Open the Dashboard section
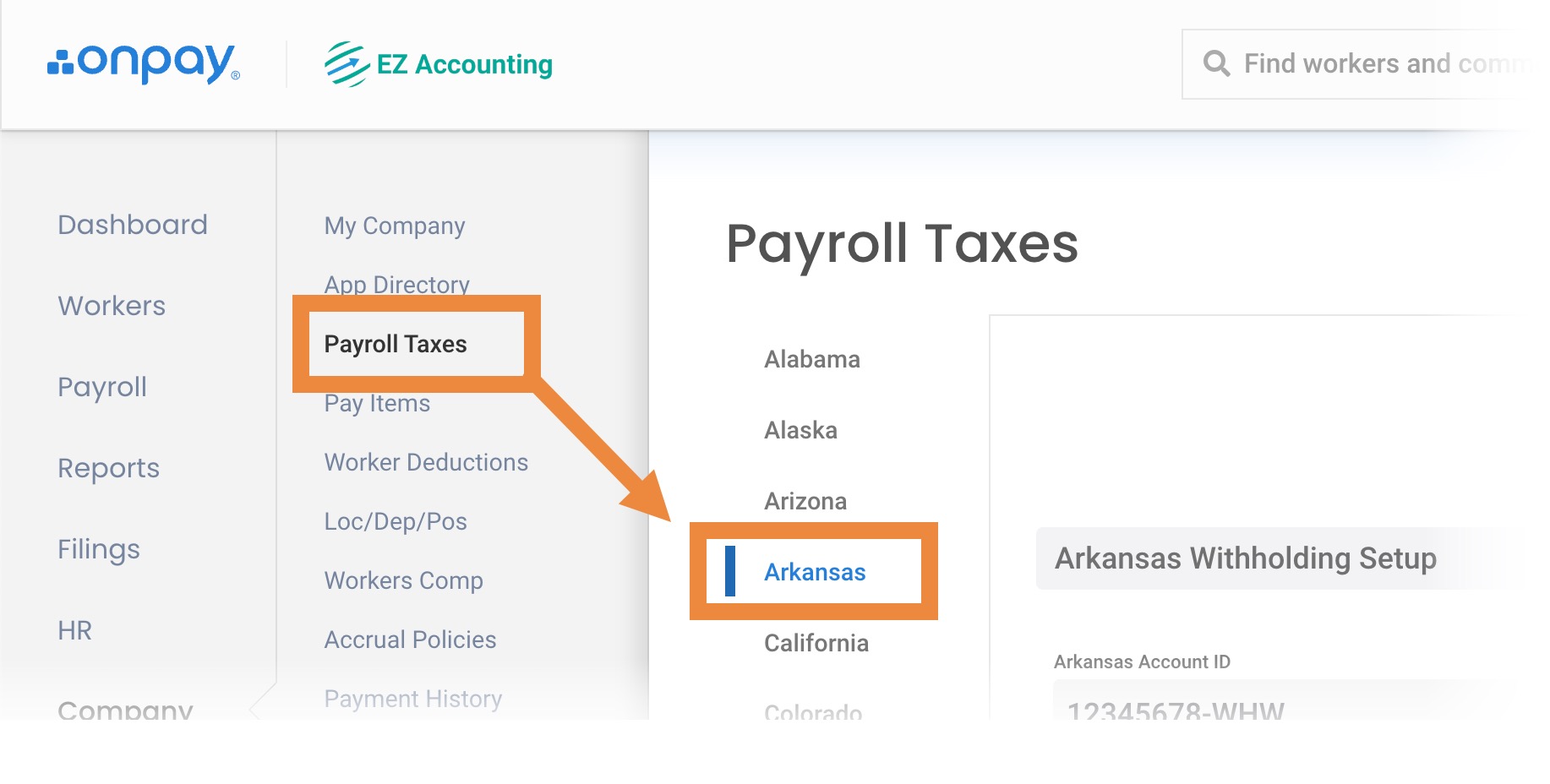 pos(133,225)
